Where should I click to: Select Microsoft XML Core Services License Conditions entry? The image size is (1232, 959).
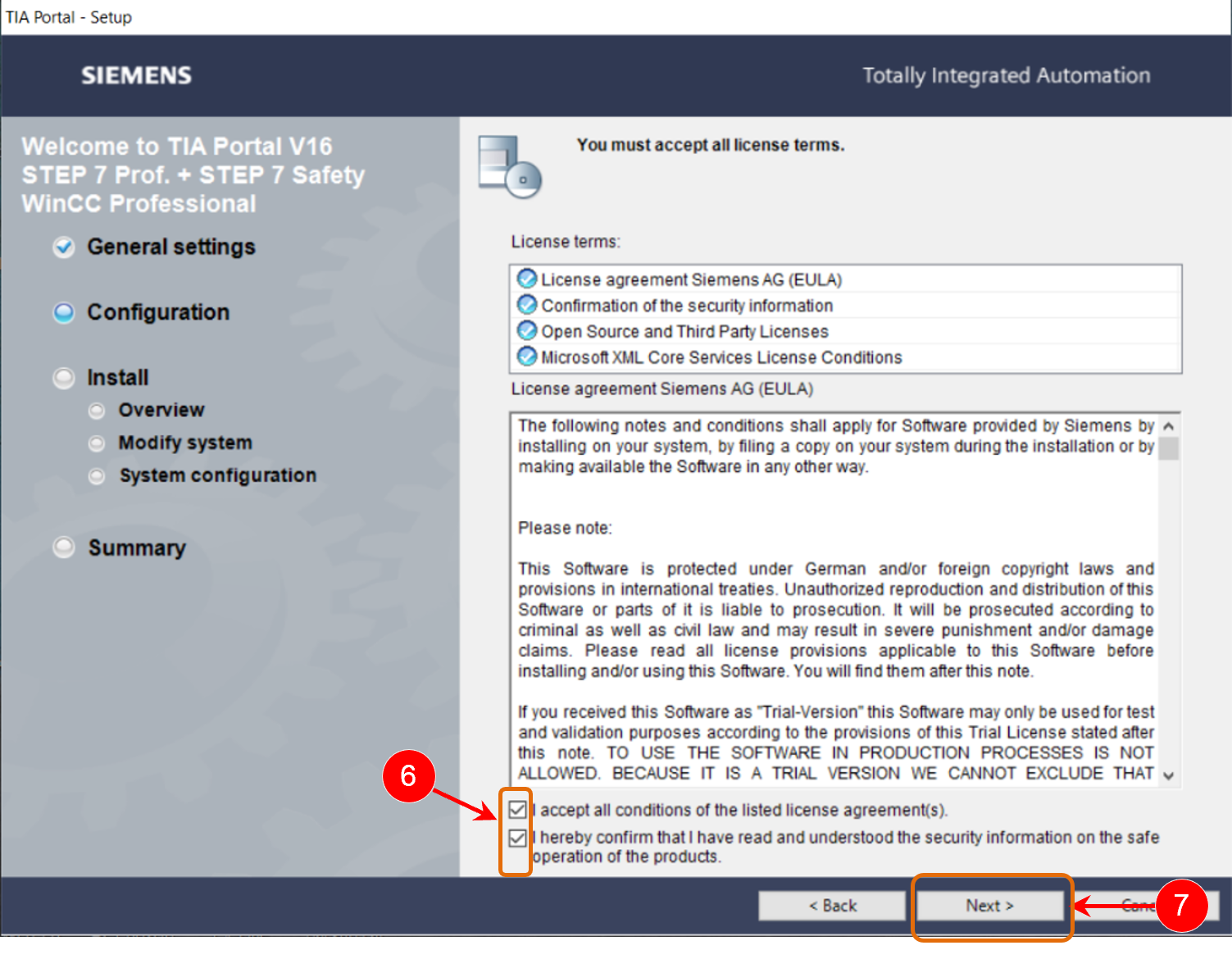[845, 357]
